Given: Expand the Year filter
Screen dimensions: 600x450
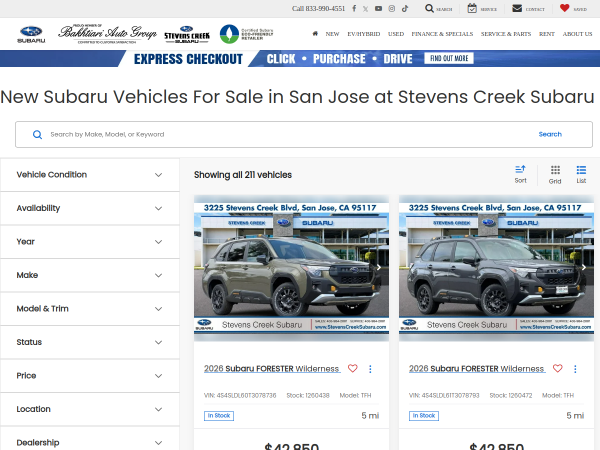Looking at the screenshot, I should click(90, 242).
